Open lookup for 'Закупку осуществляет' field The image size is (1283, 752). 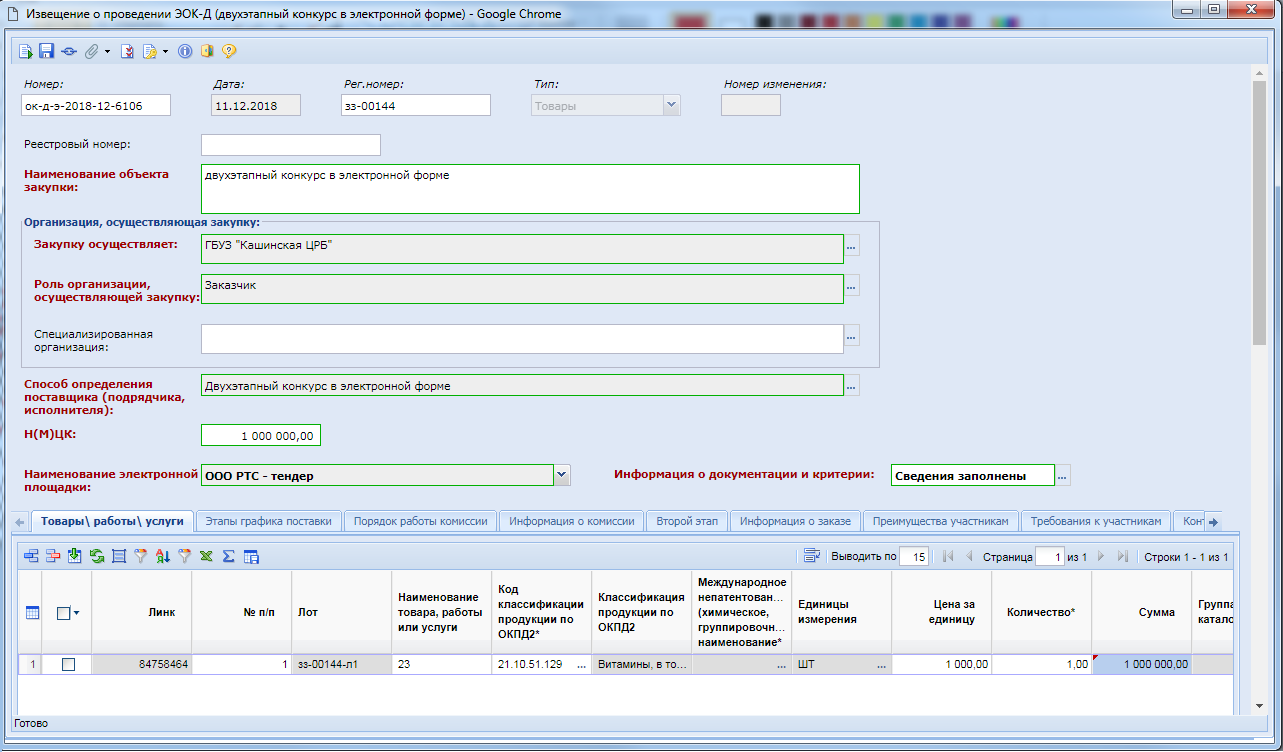click(852, 247)
